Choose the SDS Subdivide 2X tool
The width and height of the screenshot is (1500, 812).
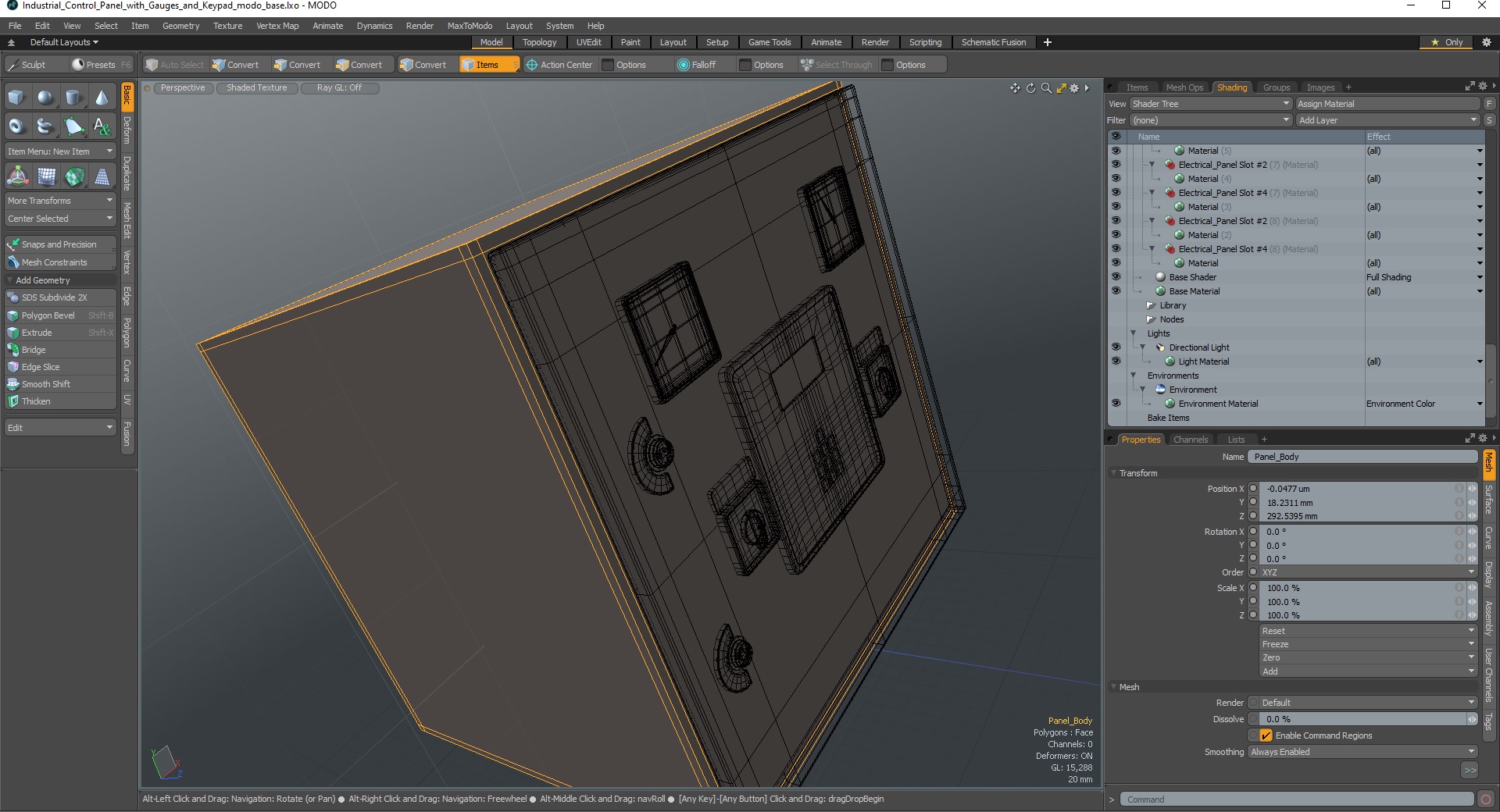point(60,297)
